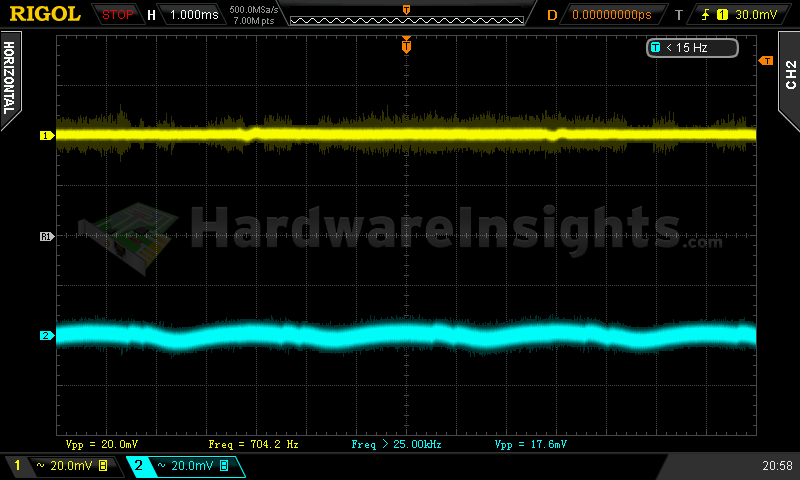This screenshot has width=800, height=480.
Task: Select the yellow Vpp = 20.0mV measurement
Action: (x=101, y=443)
